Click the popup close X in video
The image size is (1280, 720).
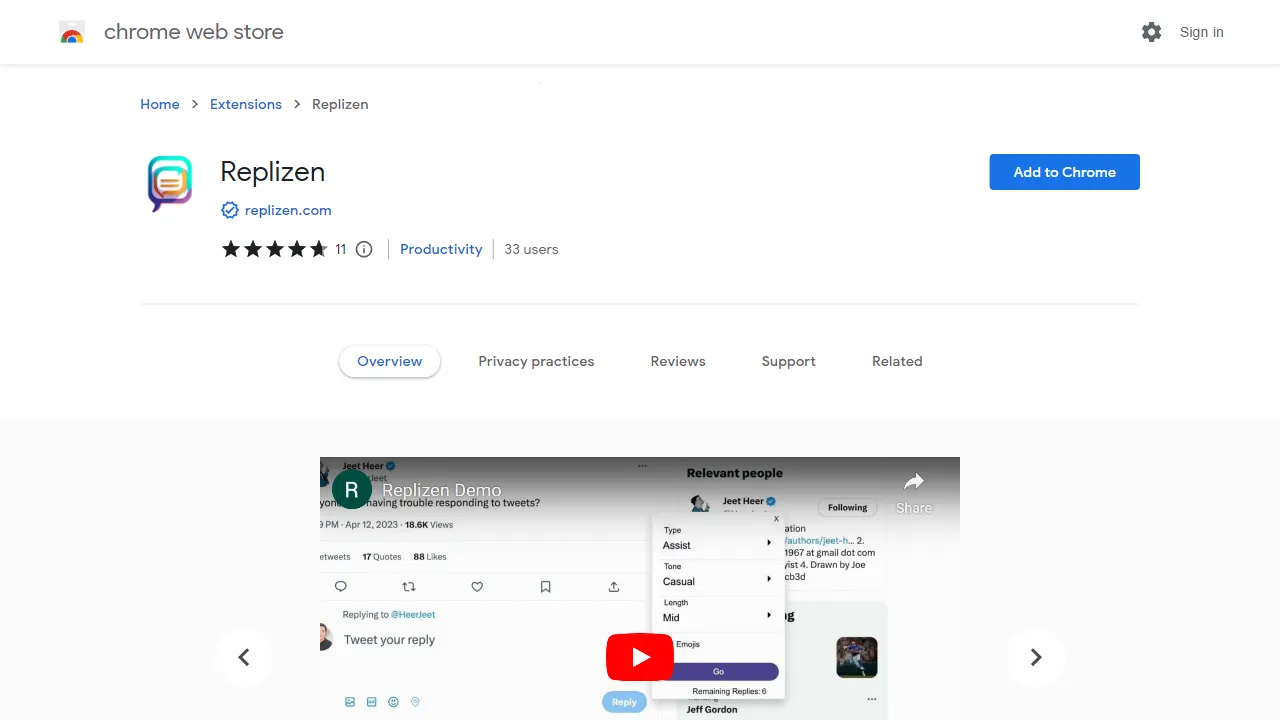click(x=776, y=519)
